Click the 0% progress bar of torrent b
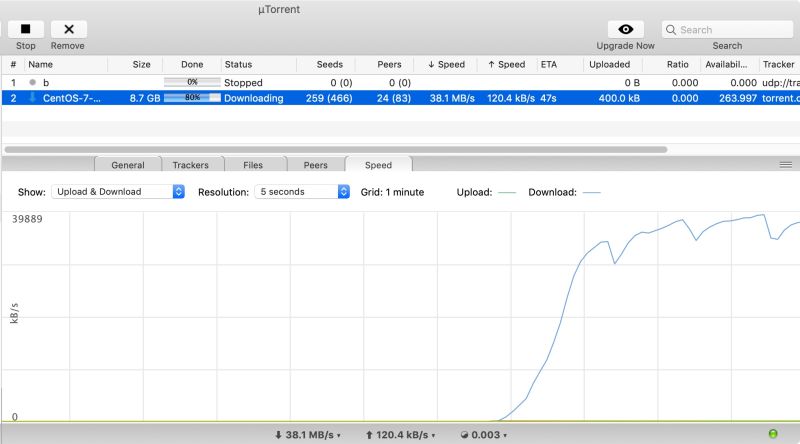 coord(192,82)
